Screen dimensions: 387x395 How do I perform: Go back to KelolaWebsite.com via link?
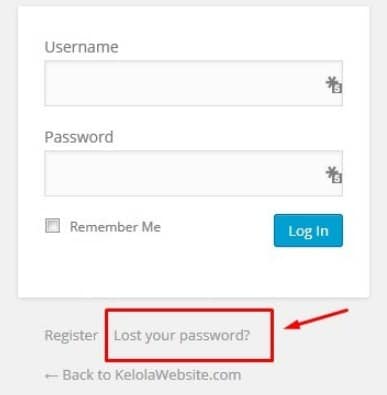pos(143,375)
